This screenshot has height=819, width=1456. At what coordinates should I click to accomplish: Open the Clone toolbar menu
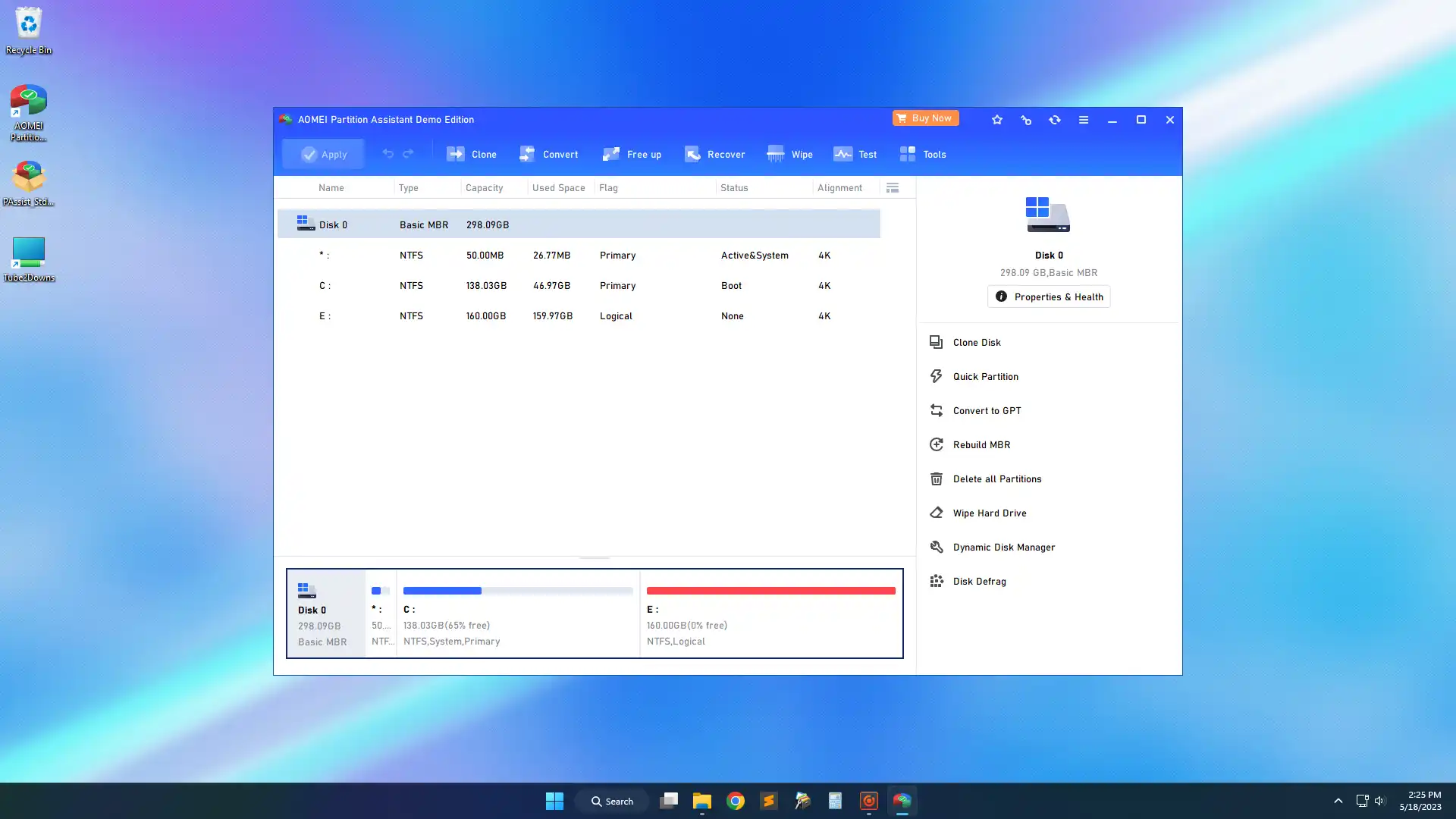(471, 154)
